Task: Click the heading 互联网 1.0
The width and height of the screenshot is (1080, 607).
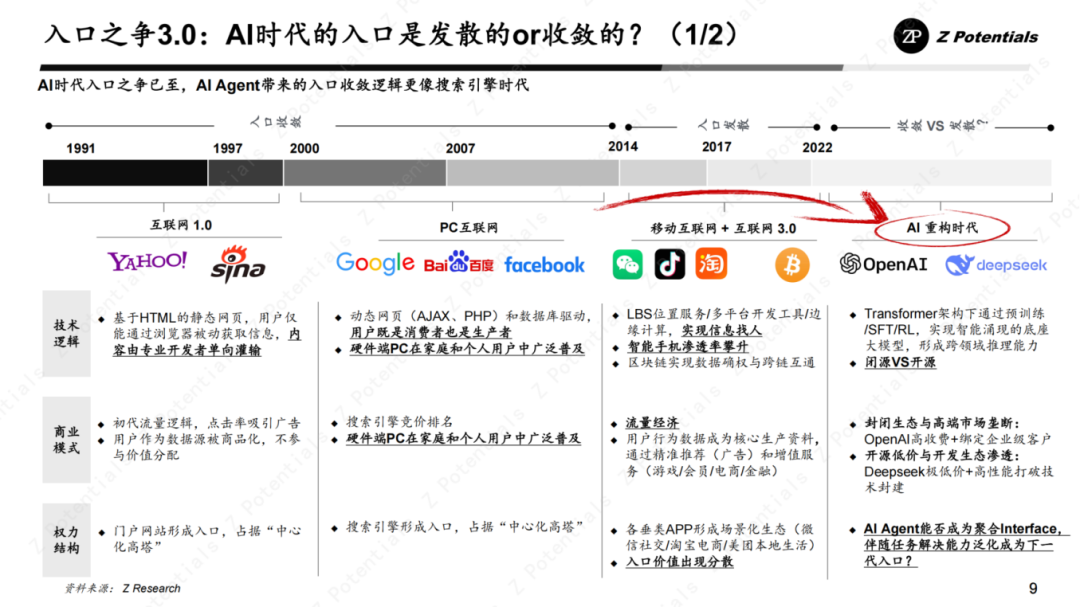Action: 181,225
